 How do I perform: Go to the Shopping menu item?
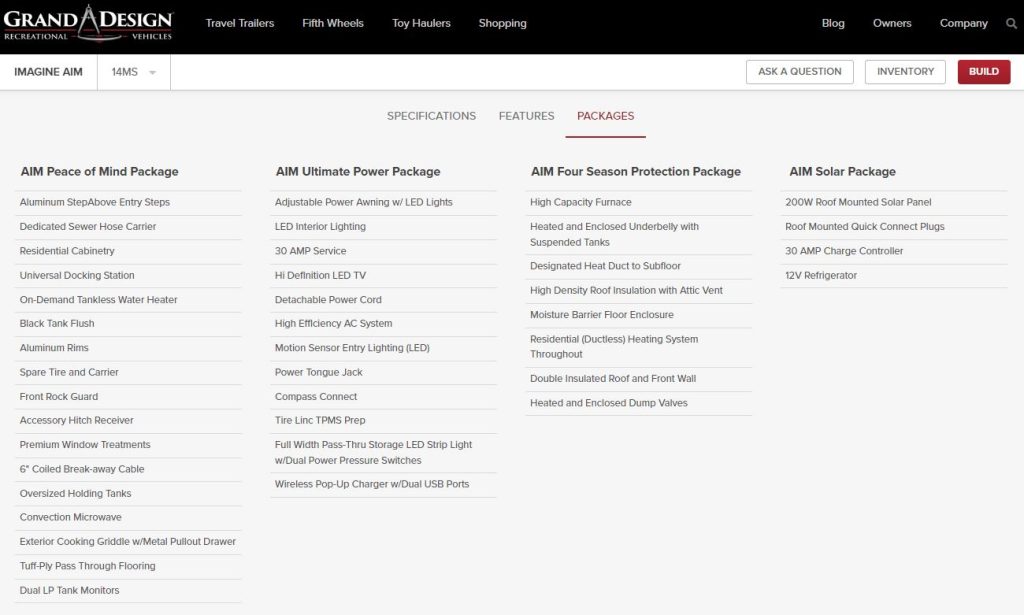(x=502, y=23)
